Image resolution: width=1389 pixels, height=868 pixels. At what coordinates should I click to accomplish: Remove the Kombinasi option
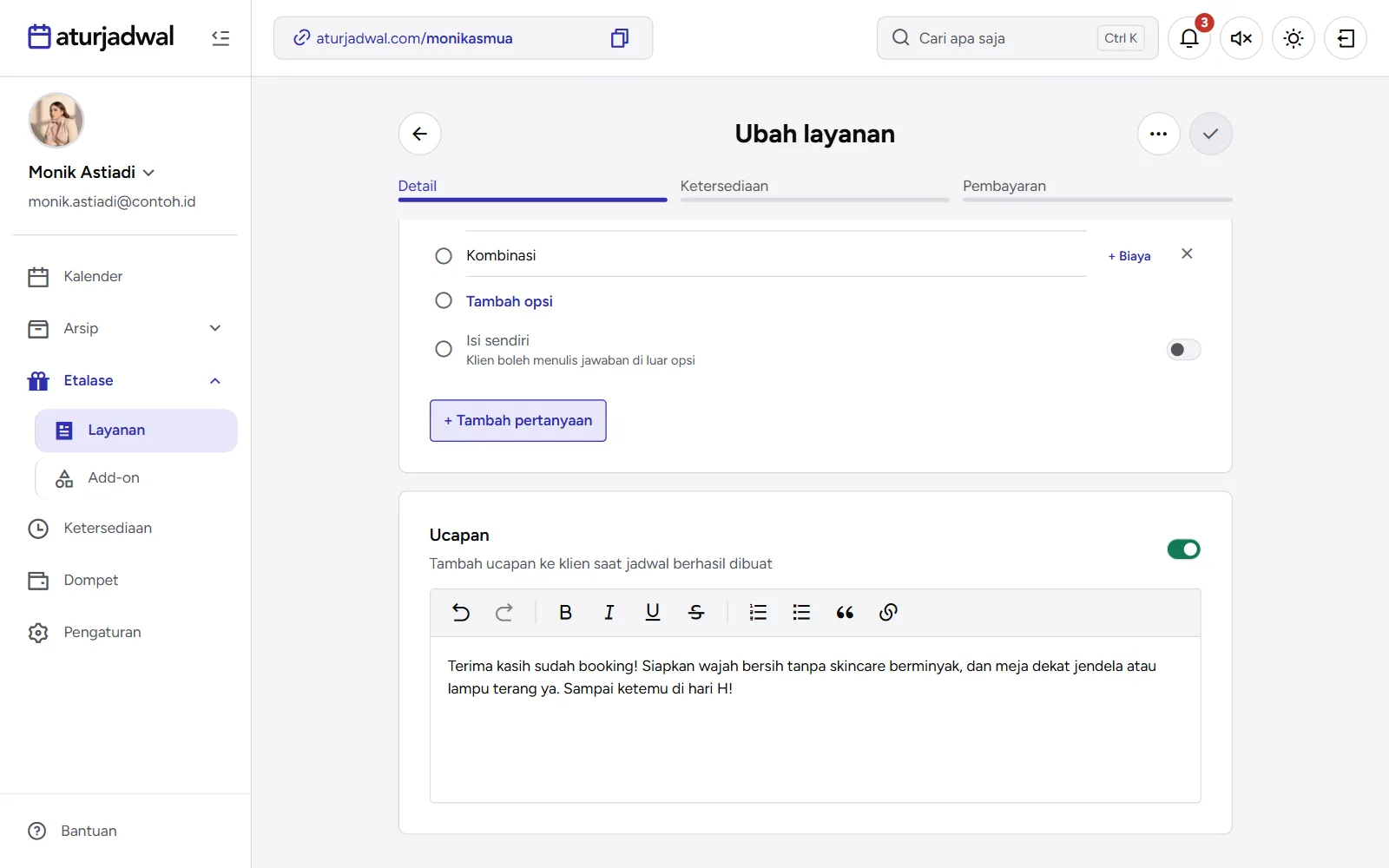(x=1187, y=253)
